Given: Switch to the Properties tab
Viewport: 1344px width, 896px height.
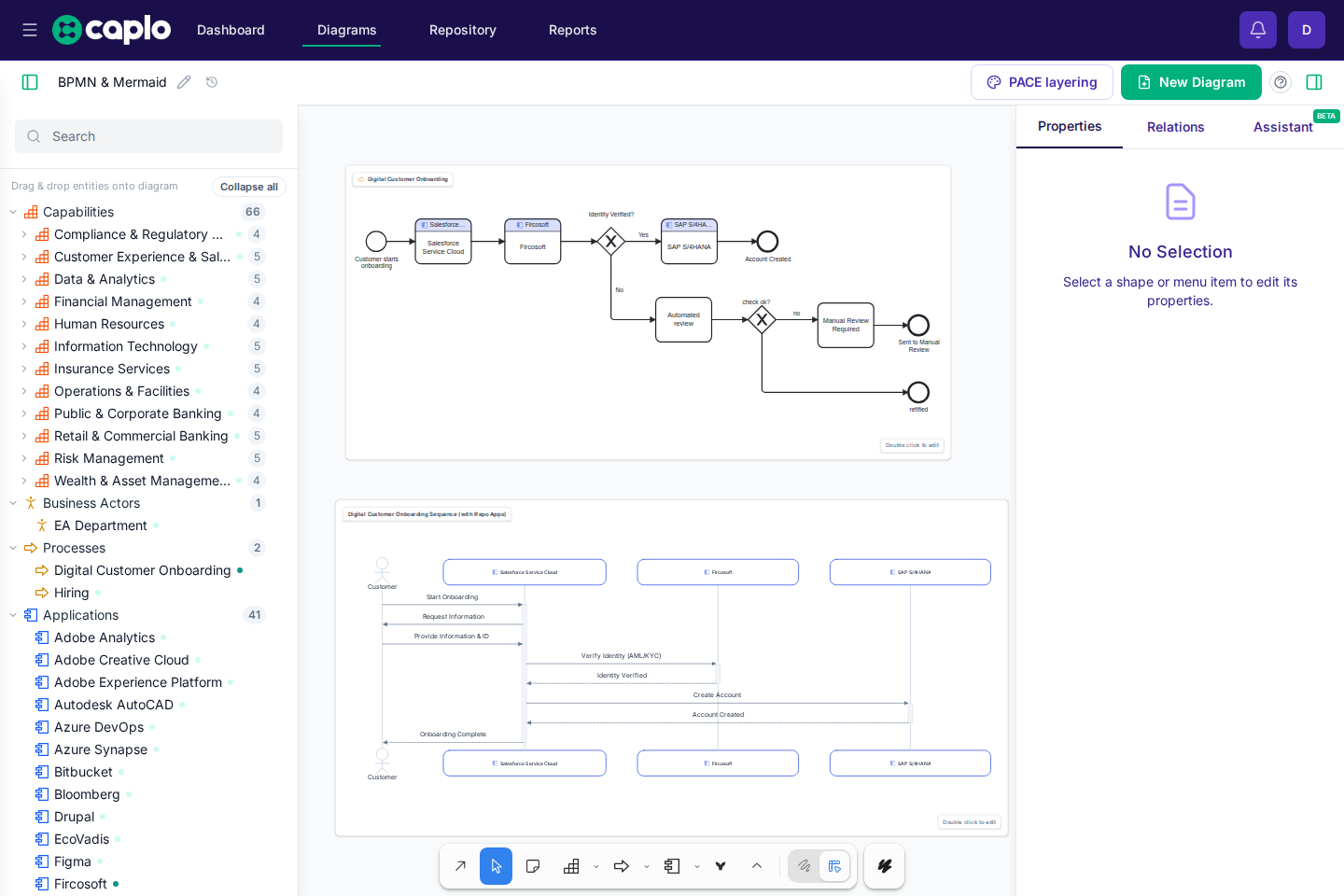Looking at the screenshot, I should [1070, 127].
